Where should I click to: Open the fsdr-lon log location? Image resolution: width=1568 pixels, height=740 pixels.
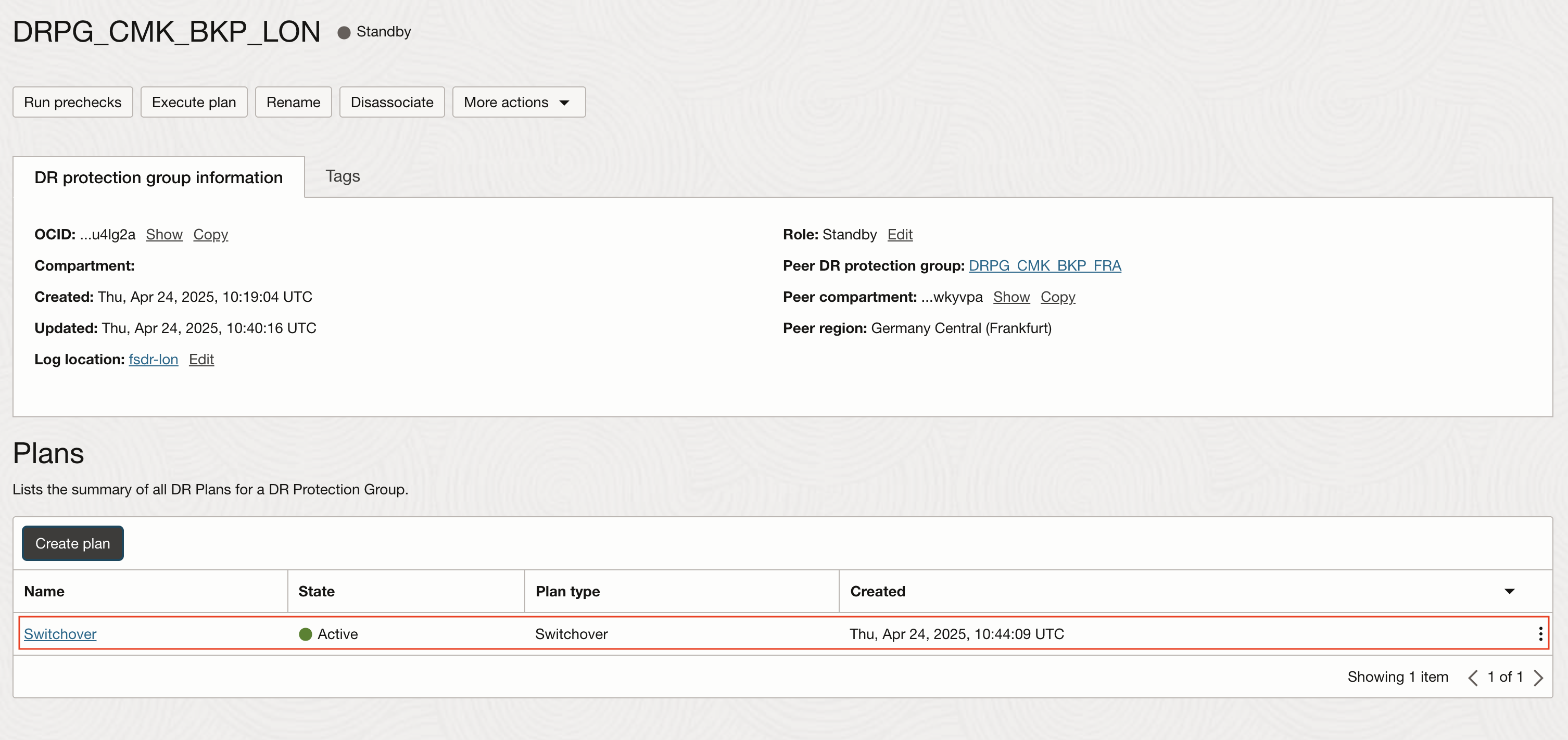(x=154, y=360)
